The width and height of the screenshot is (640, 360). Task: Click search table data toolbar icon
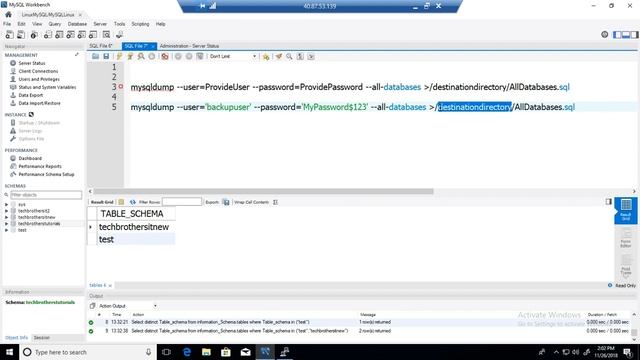click(106, 35)
